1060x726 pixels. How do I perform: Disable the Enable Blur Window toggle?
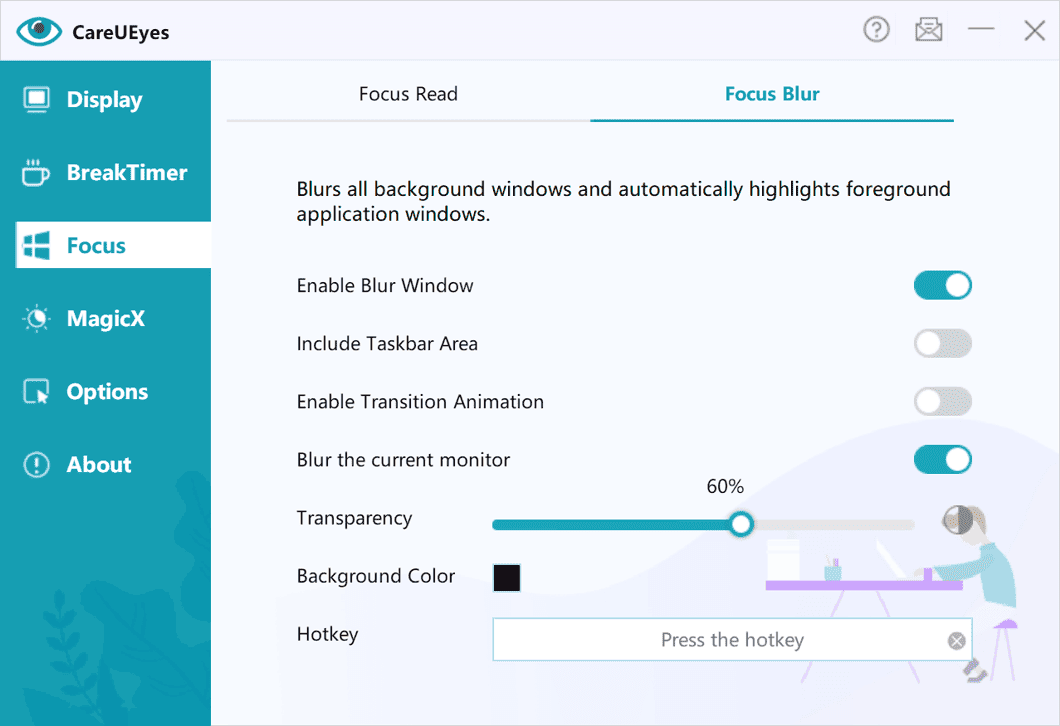[x=942, y=285]
